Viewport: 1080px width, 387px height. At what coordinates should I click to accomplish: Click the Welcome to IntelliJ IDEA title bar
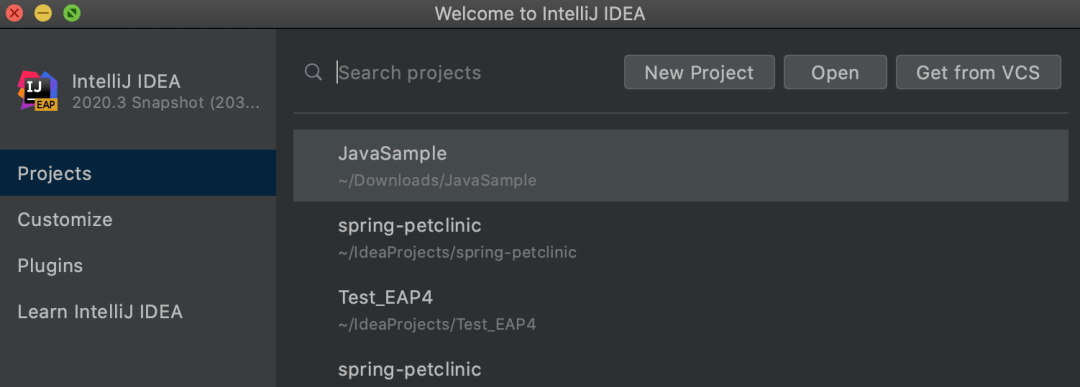(540, 14)
